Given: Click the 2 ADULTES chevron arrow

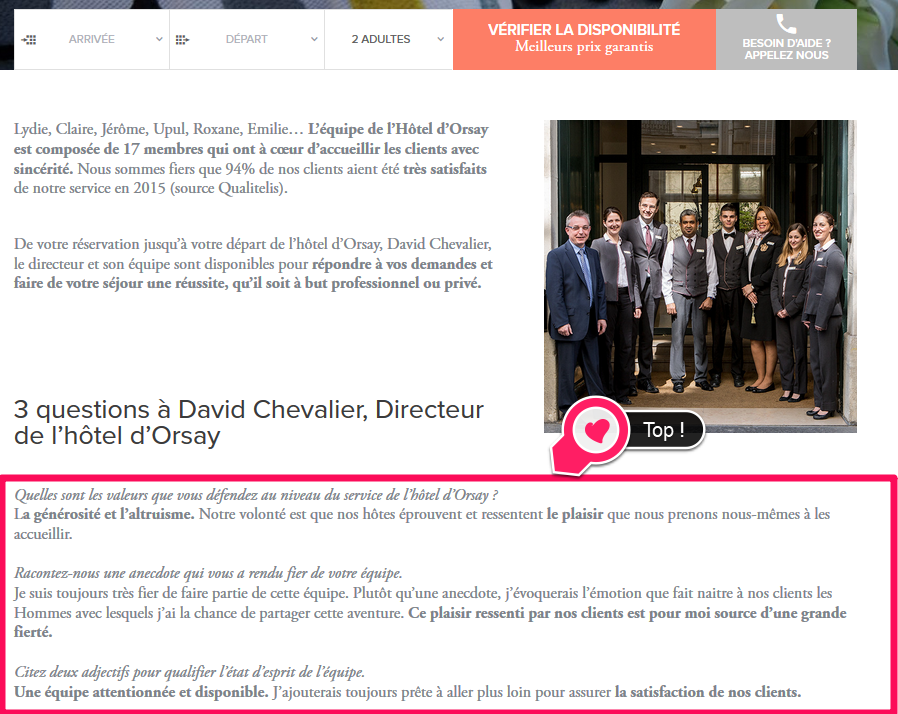Looking at the screenshot, I should [440, 40].
